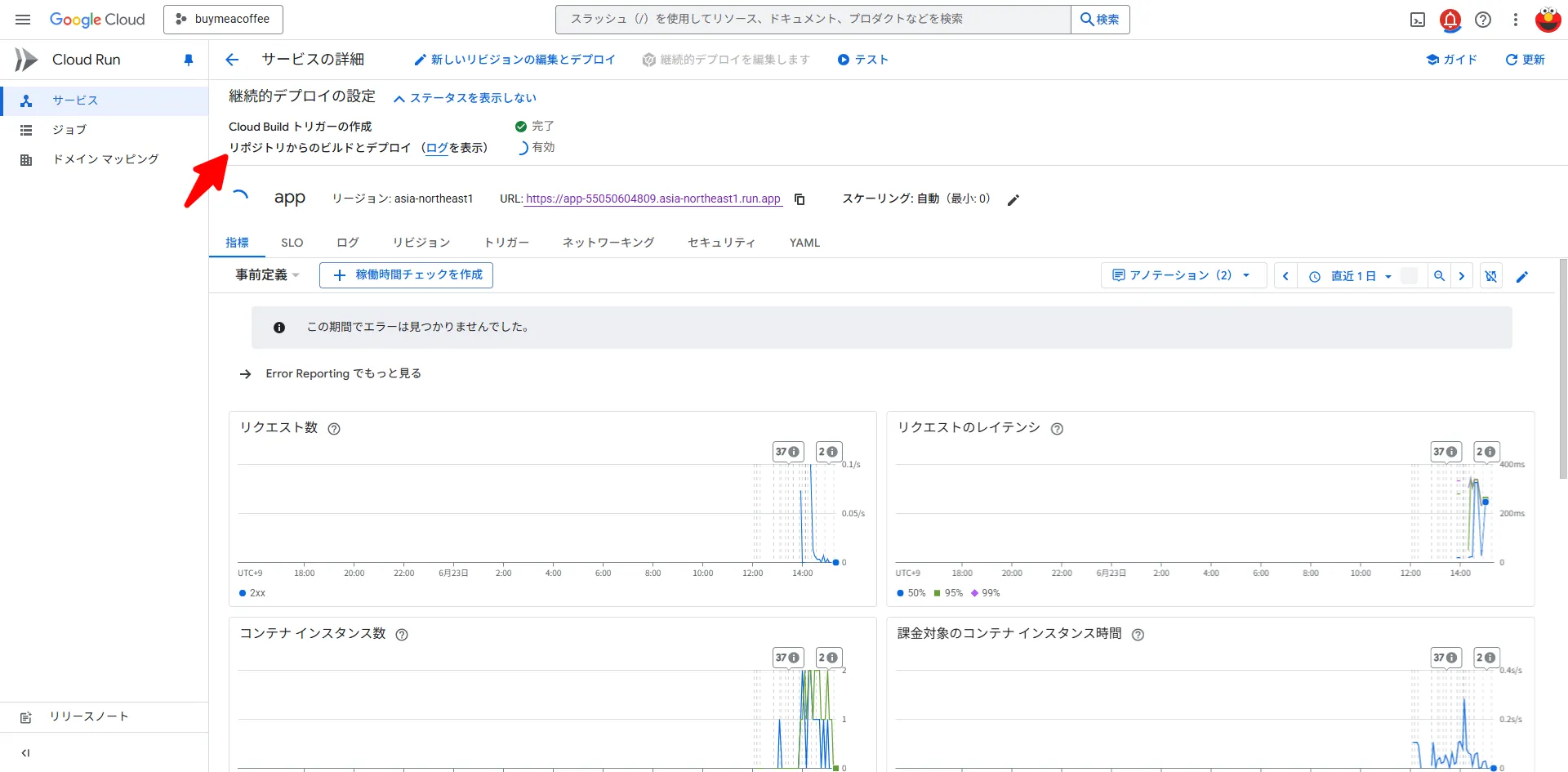The image size is (1568, 772).
Task: Collapse status with ステータスを表示しない
Action: click(x=465, y=98)
